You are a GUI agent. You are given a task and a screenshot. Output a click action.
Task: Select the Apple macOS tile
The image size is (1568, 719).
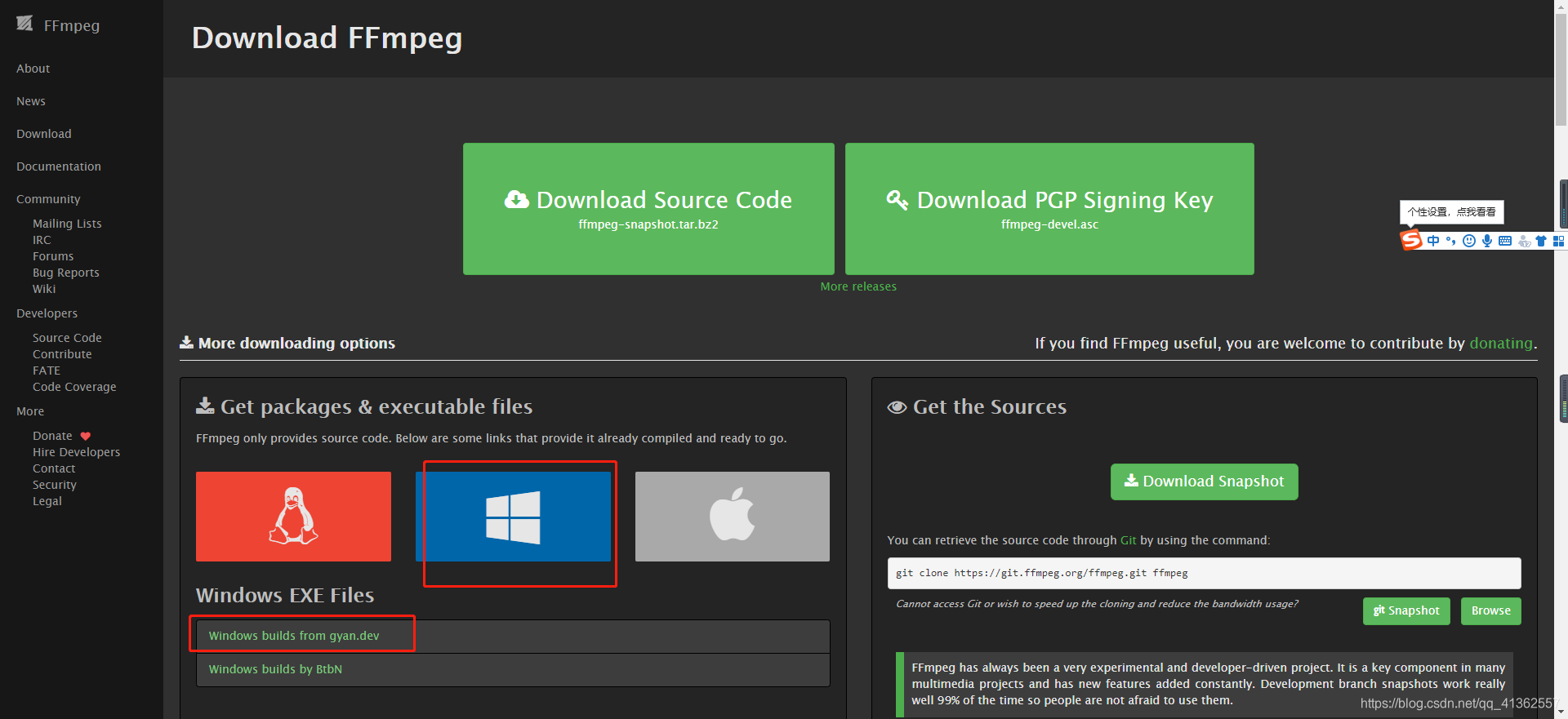point(733,516)
